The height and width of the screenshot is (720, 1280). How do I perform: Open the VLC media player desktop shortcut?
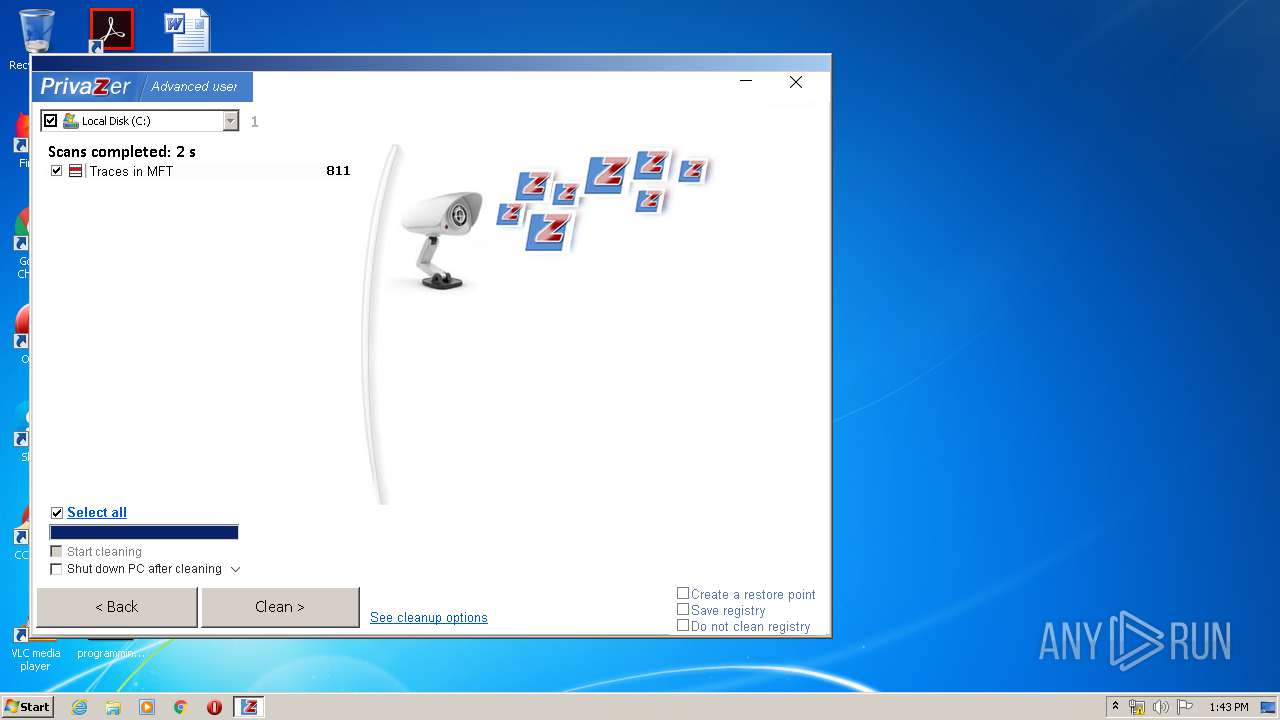(35, 650)
